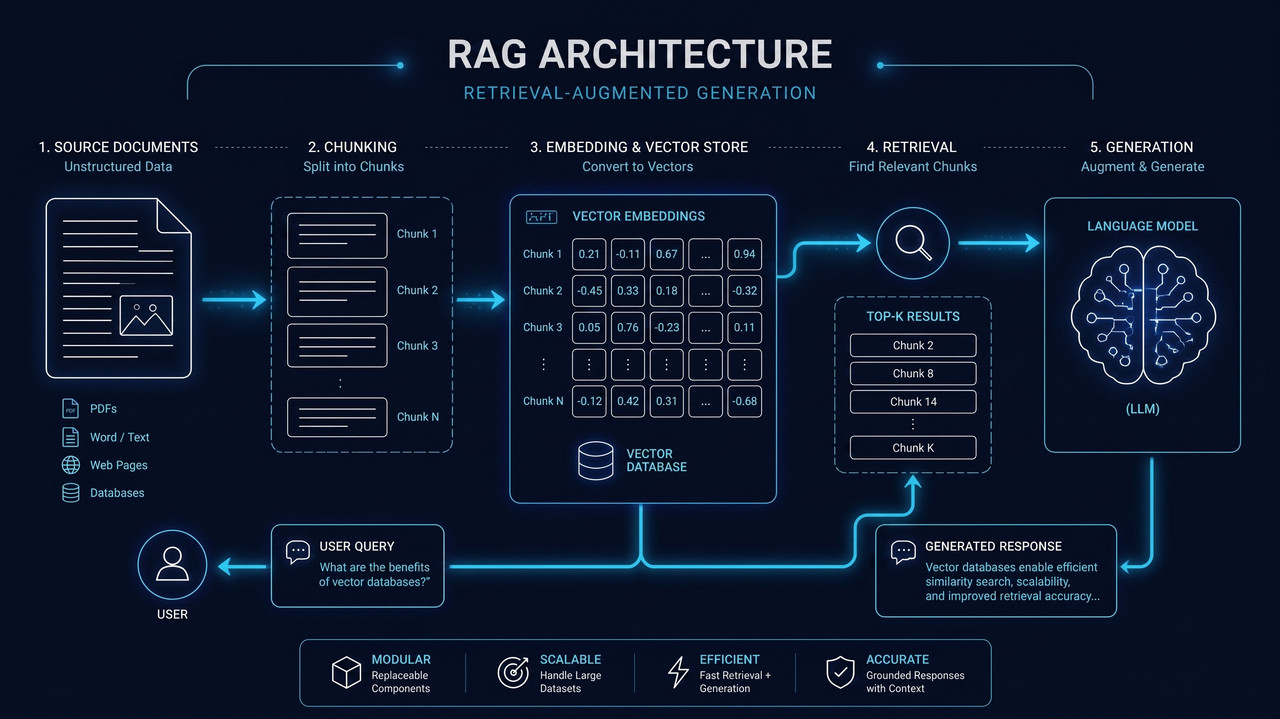Image resolution: width=1280 pixels, height=719 pixels.
Task: Click the Chunk K result button
Action: click(913, 448)
